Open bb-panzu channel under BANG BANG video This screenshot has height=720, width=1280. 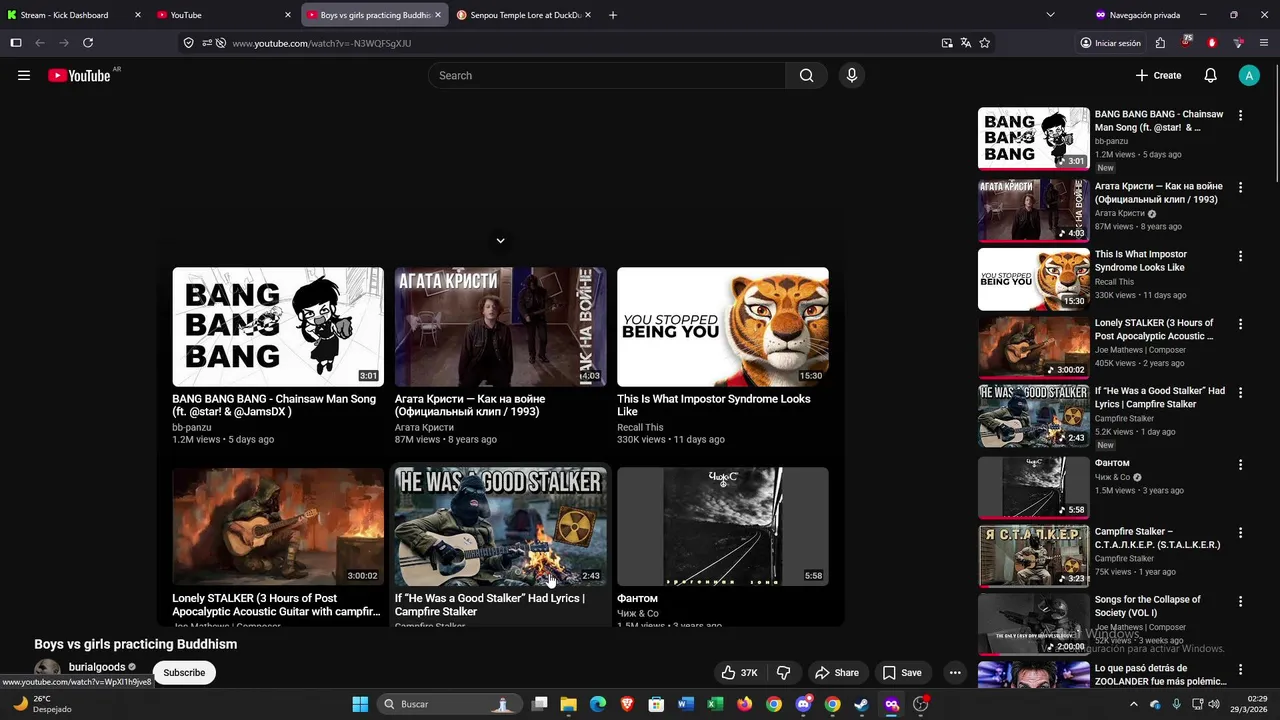192,427
